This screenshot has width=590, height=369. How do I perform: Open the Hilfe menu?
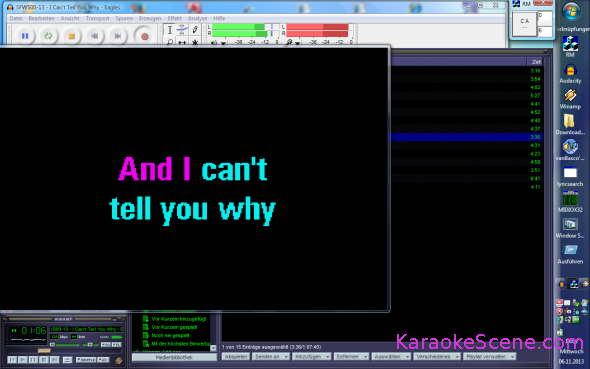pyautogui.click(x=219, y=18)
